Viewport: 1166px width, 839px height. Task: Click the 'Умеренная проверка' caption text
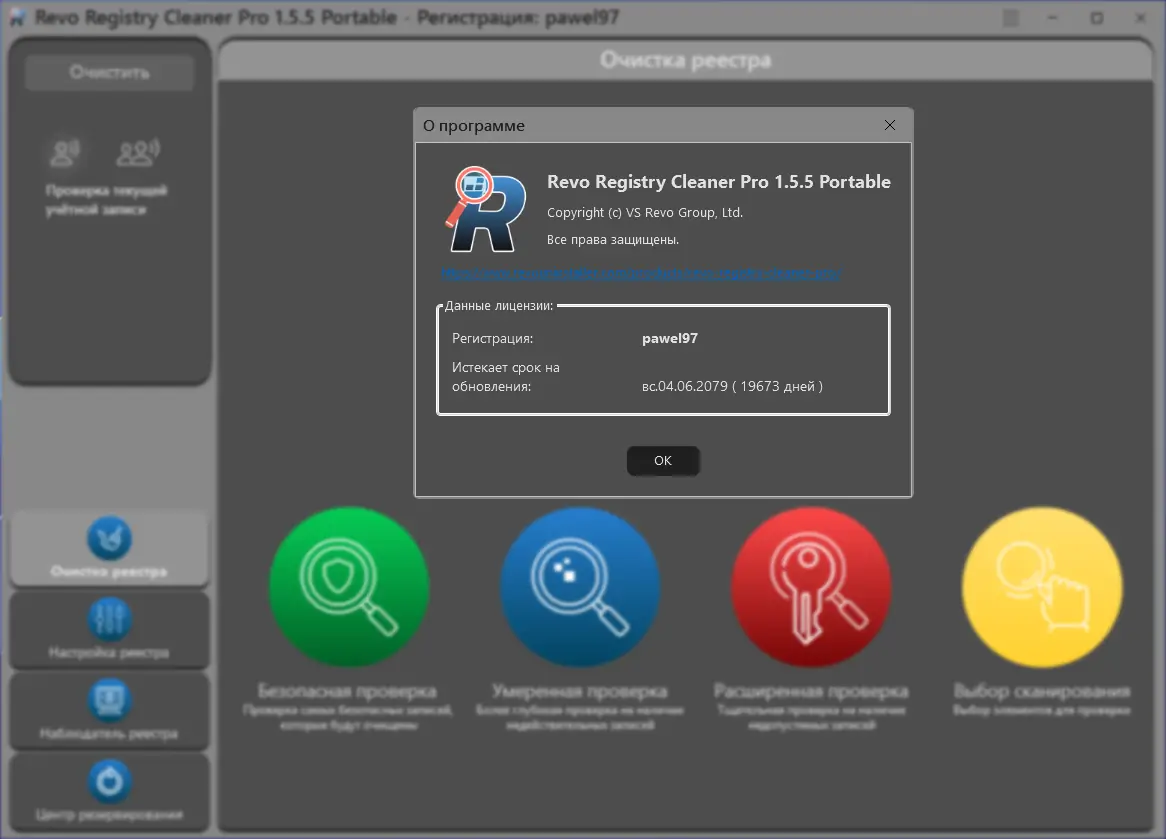point(580,691)
